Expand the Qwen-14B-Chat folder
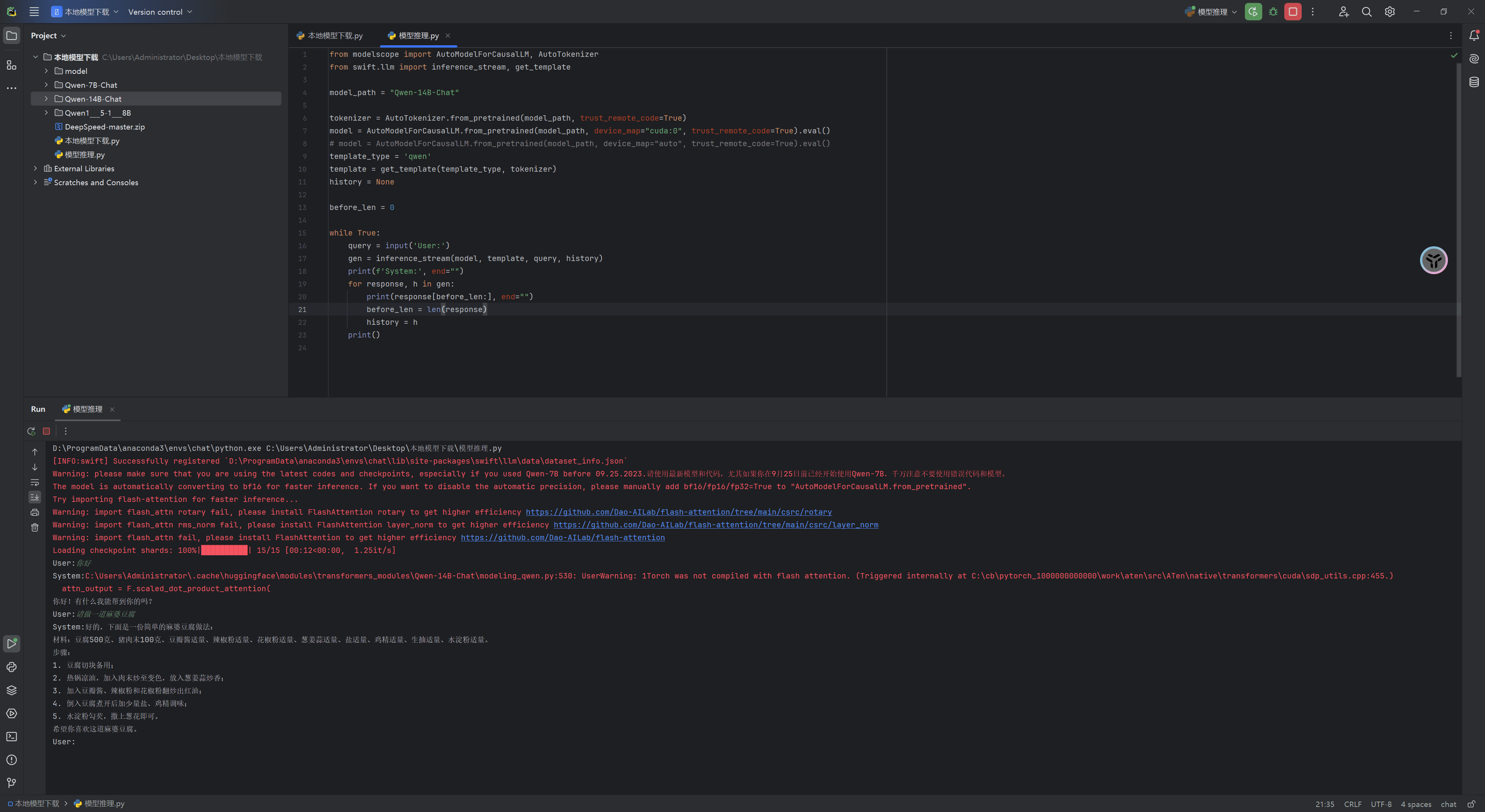 pos(46,99)
